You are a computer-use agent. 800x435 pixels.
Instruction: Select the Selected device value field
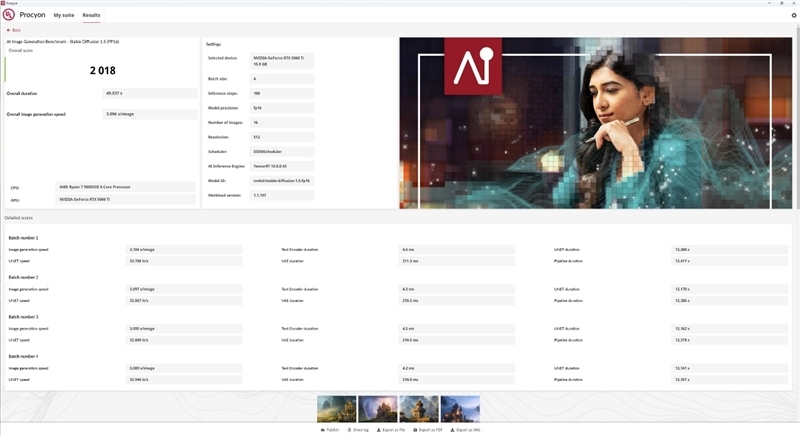click(282, 61)
